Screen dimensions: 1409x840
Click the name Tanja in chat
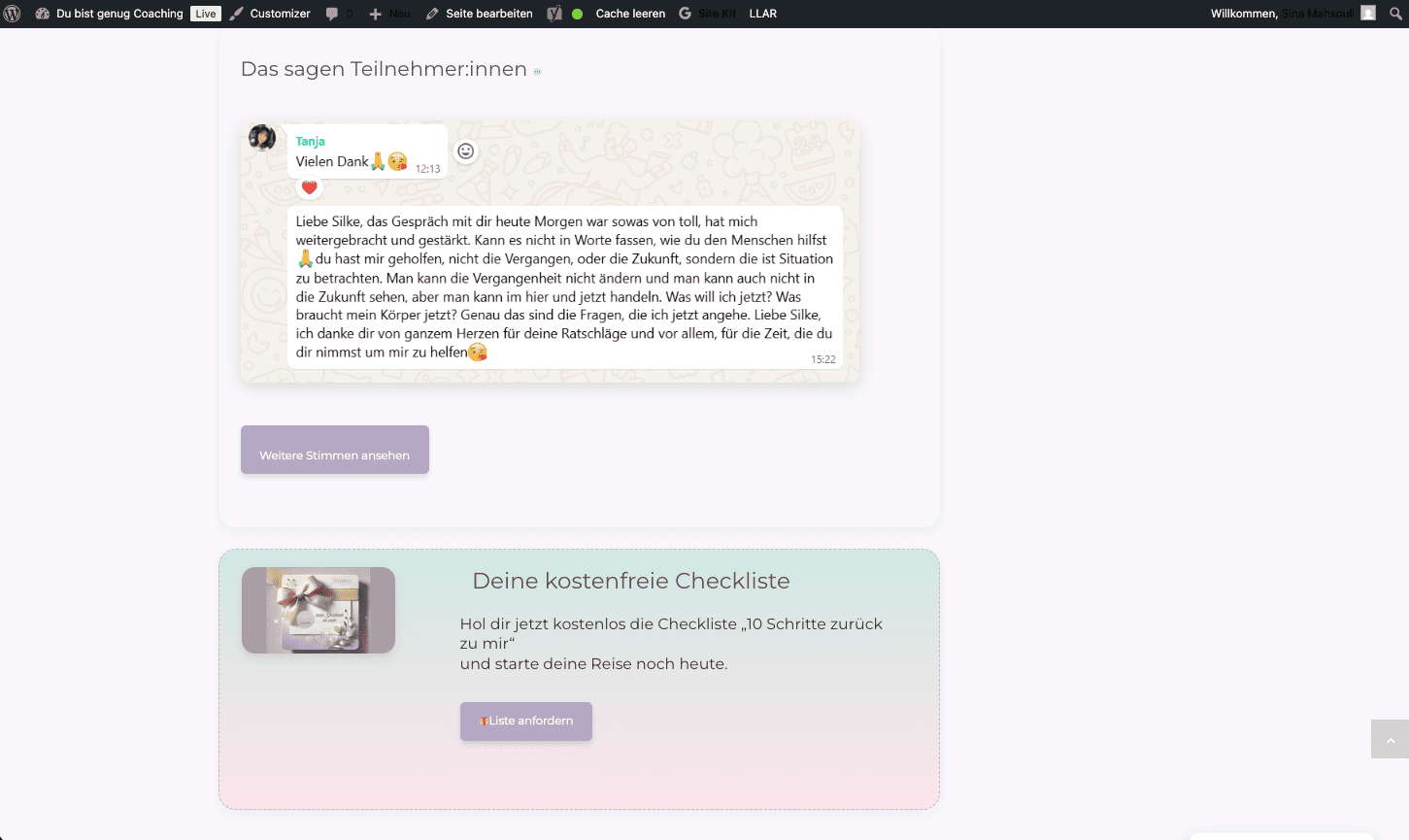(x=310, y=141)
